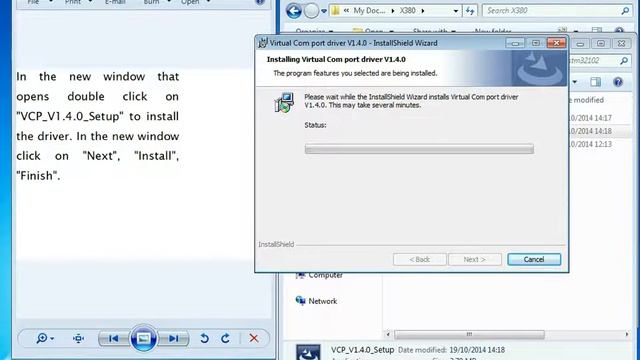Sort by the Date modified column
This screenshot has width=640, height=360.
(587, 100)
